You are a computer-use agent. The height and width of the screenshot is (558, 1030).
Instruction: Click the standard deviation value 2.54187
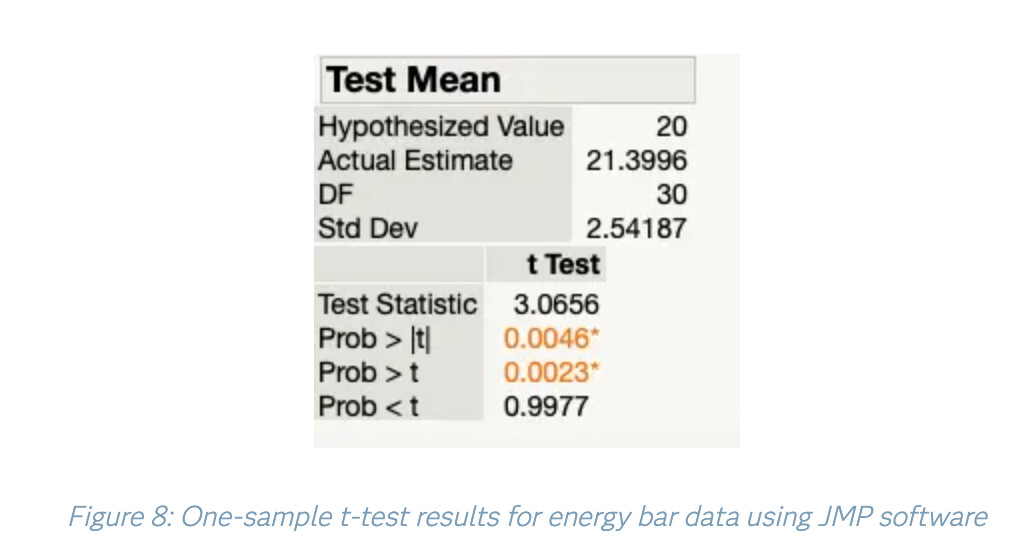pyautogui.click(x=636, y=228)
